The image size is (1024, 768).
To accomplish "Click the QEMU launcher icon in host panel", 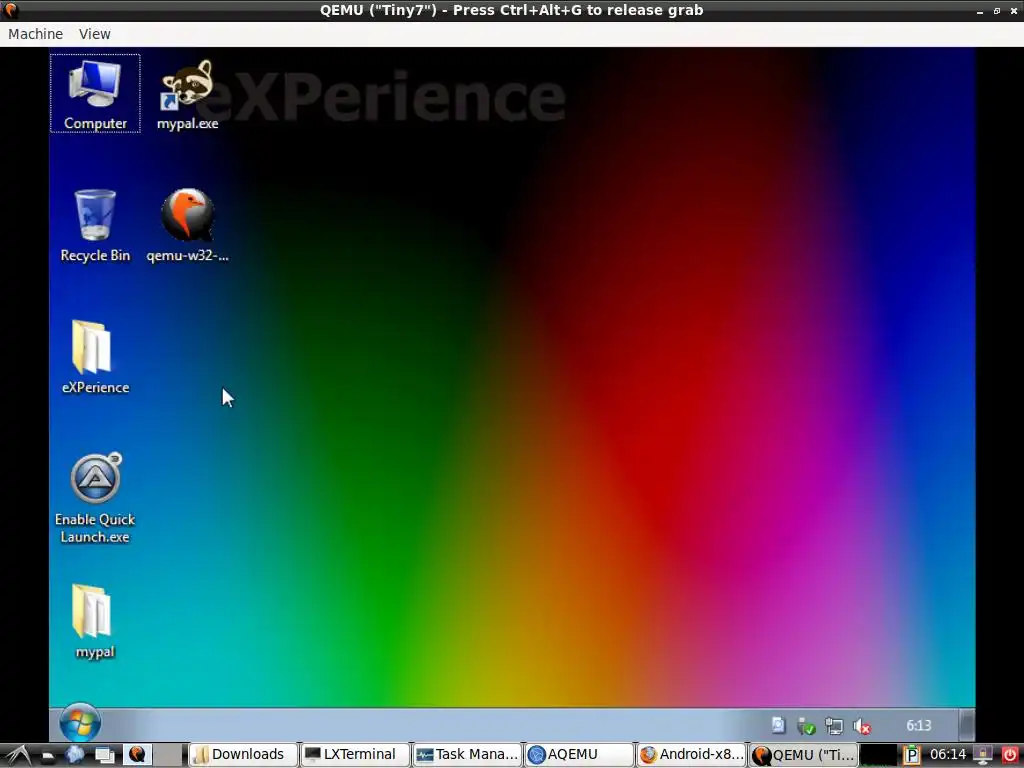I will (136, 754).
